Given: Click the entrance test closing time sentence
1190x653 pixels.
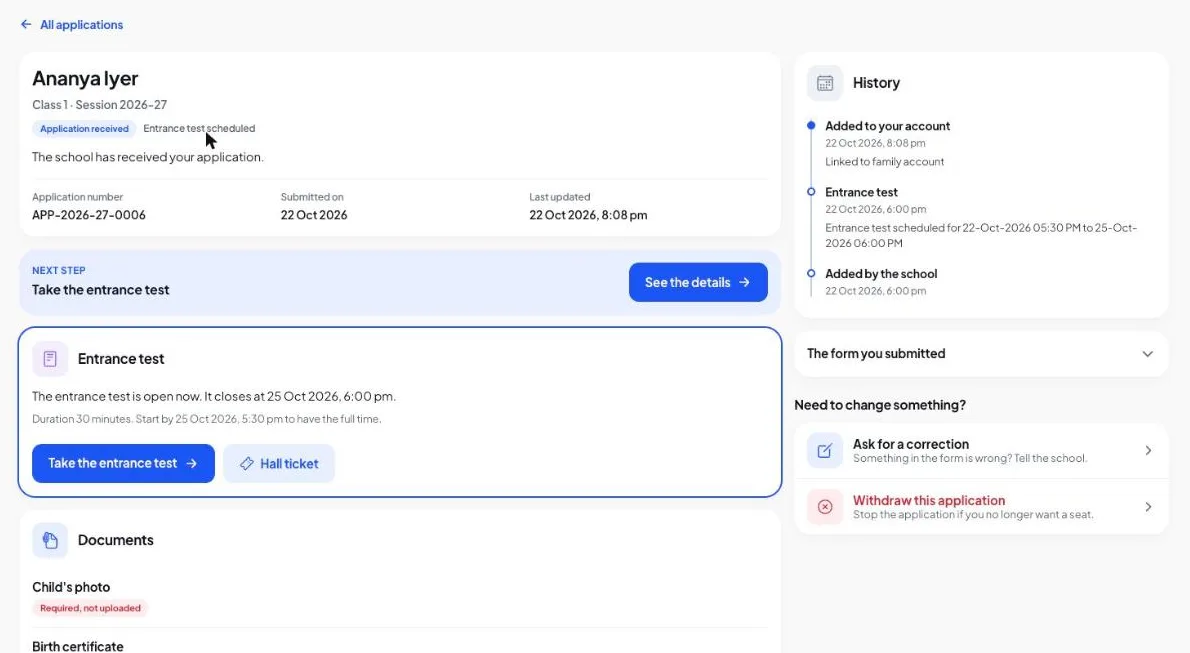Looking at the screenshot, I should coord(214,396).
